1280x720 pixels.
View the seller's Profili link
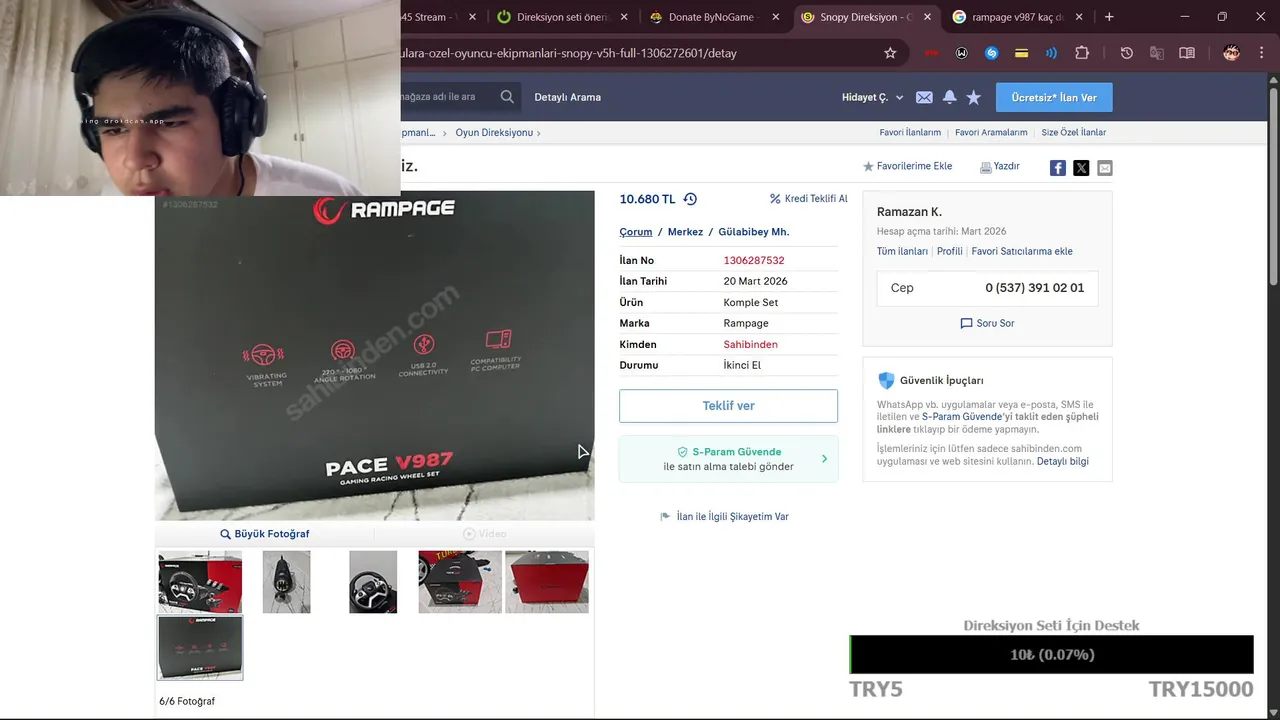[x=950, y=251]
